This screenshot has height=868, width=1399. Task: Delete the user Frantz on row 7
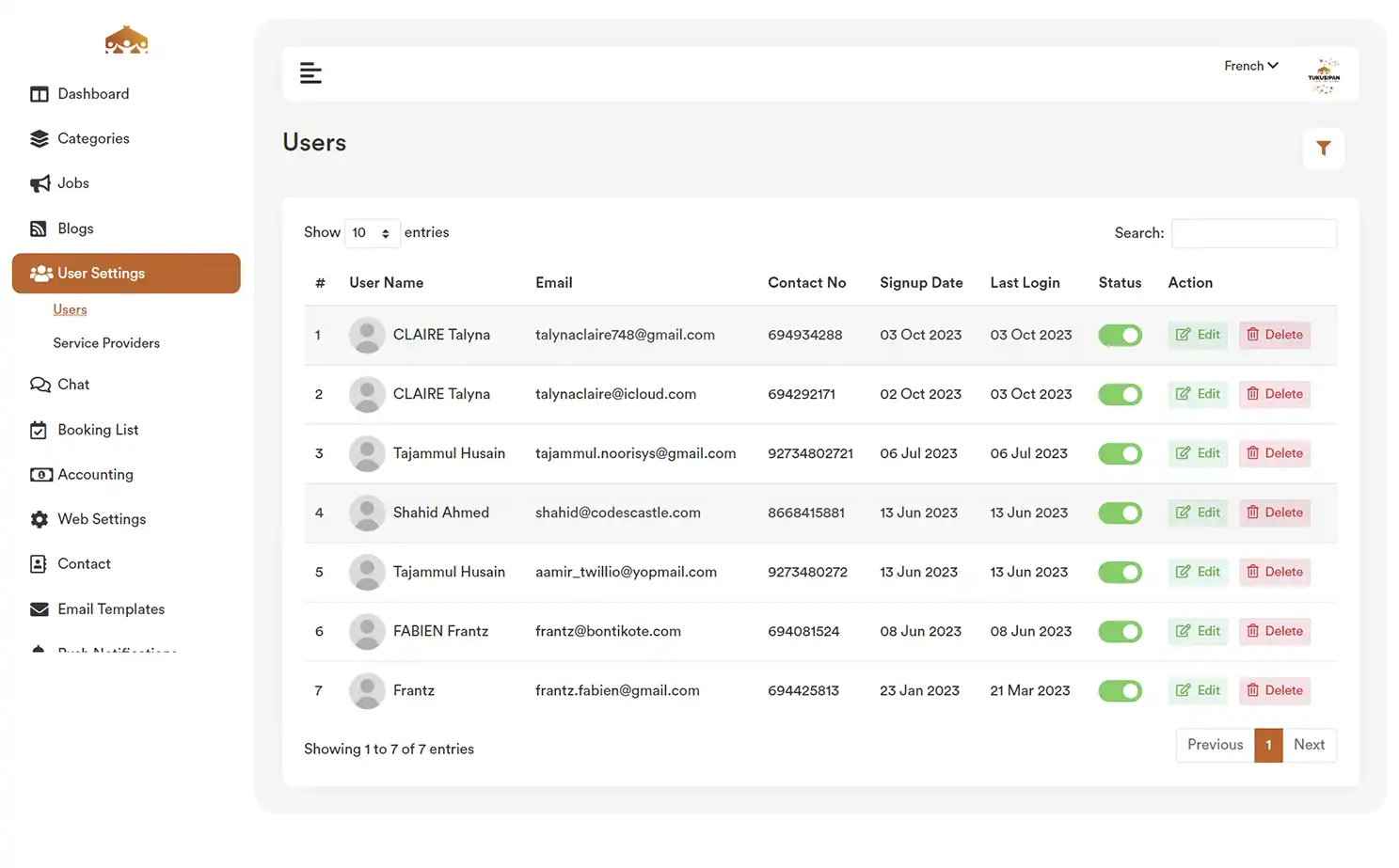tap(1275, 690)
